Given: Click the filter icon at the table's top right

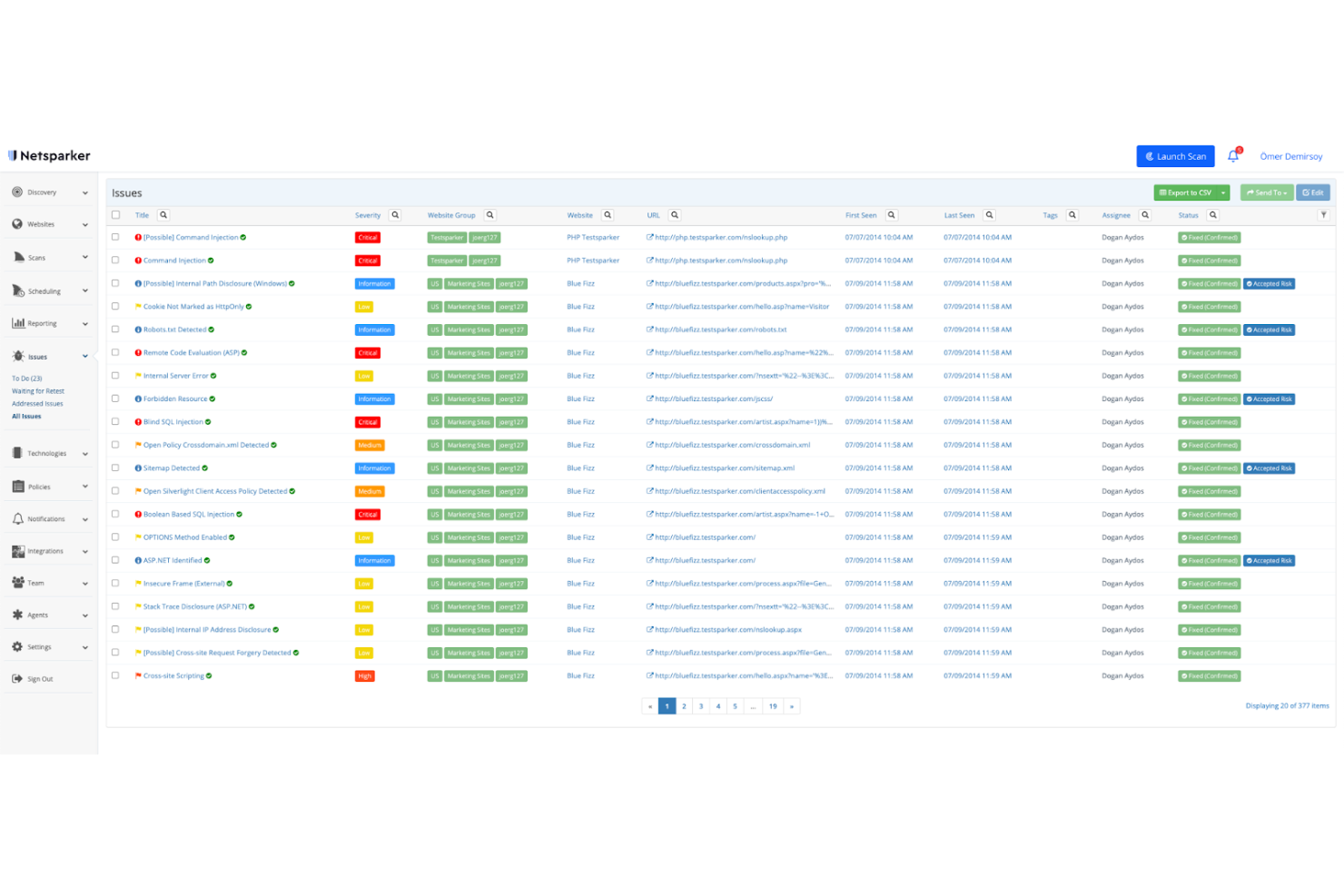Looking at the screenshot, I should (1324, 214).
